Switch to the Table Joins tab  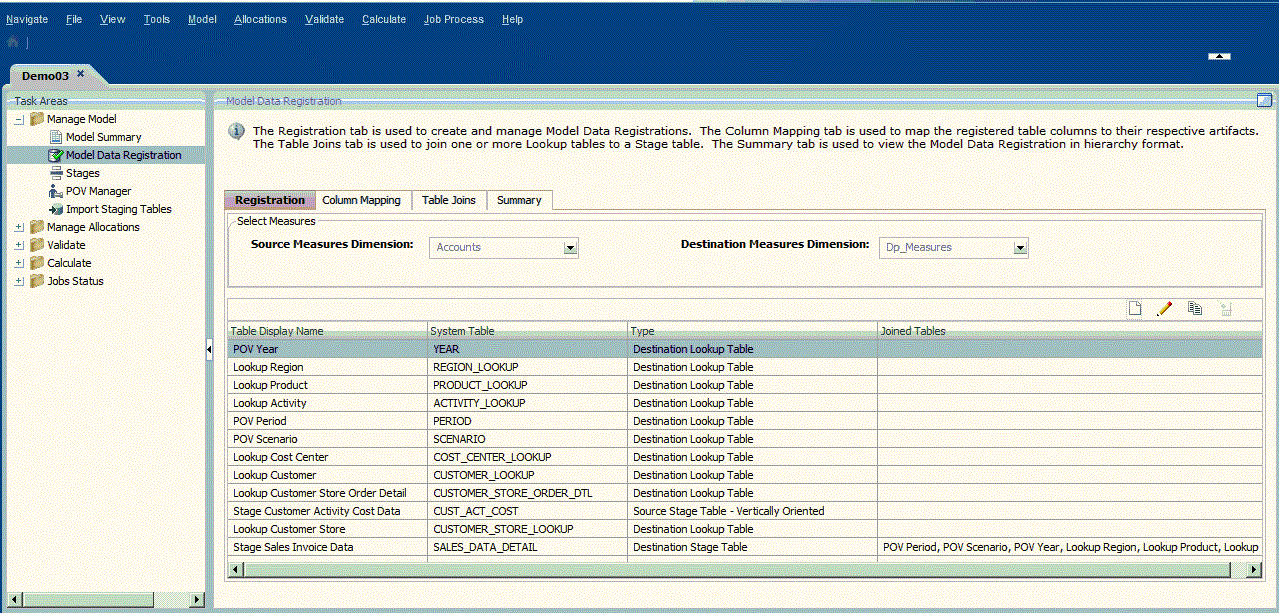(x=449, y=200)
